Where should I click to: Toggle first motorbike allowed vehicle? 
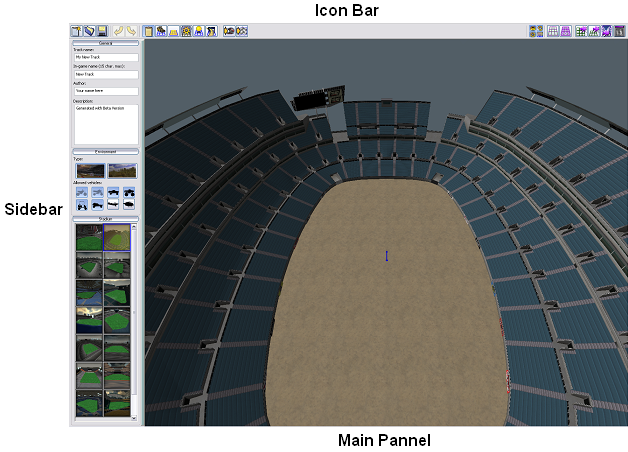82,193
